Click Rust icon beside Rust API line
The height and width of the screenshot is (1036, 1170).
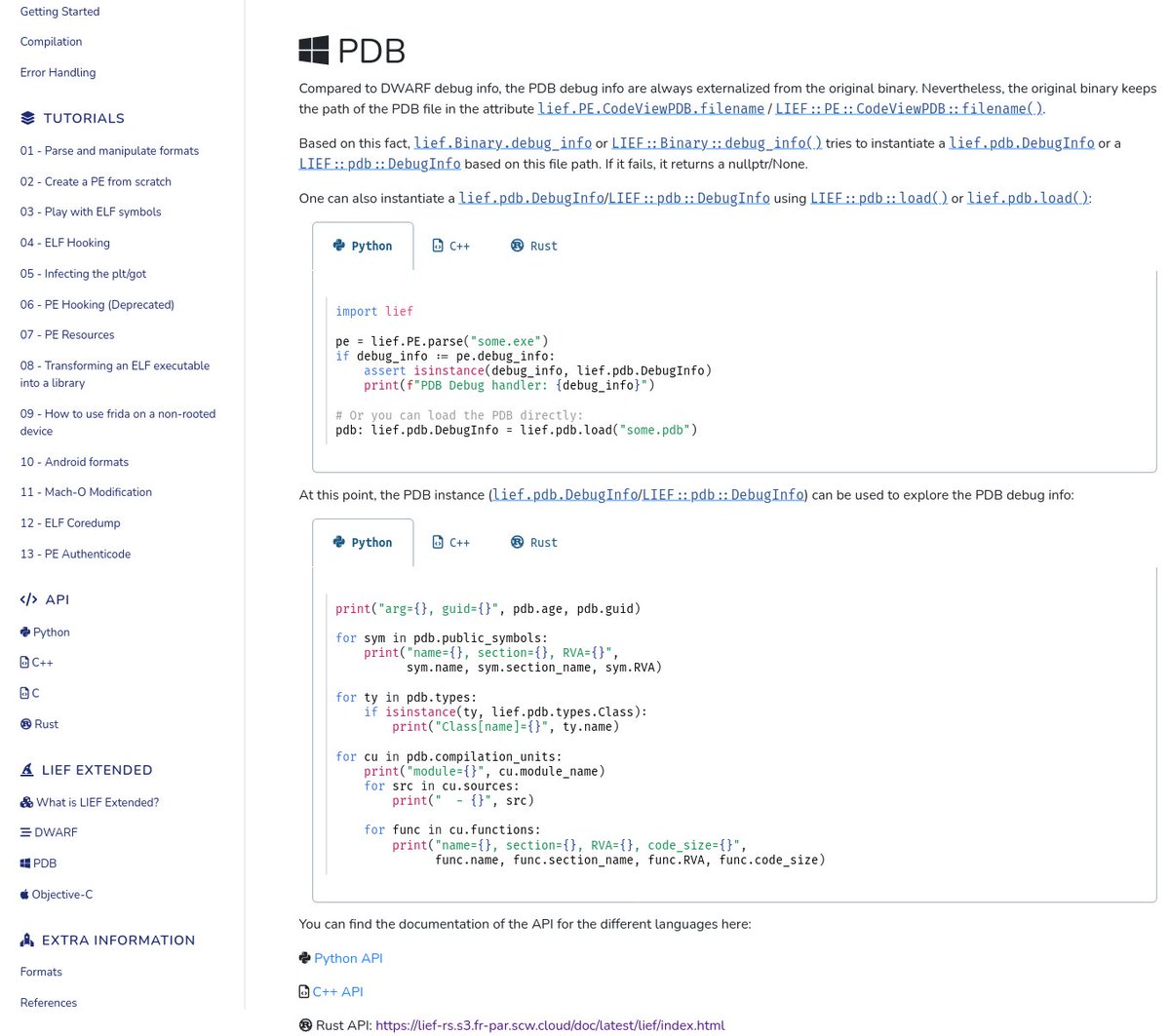point(305,1025)
